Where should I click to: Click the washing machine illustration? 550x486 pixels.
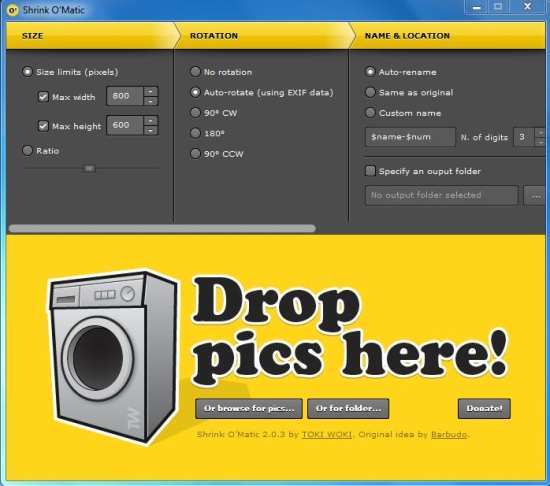tap(113, 357)
